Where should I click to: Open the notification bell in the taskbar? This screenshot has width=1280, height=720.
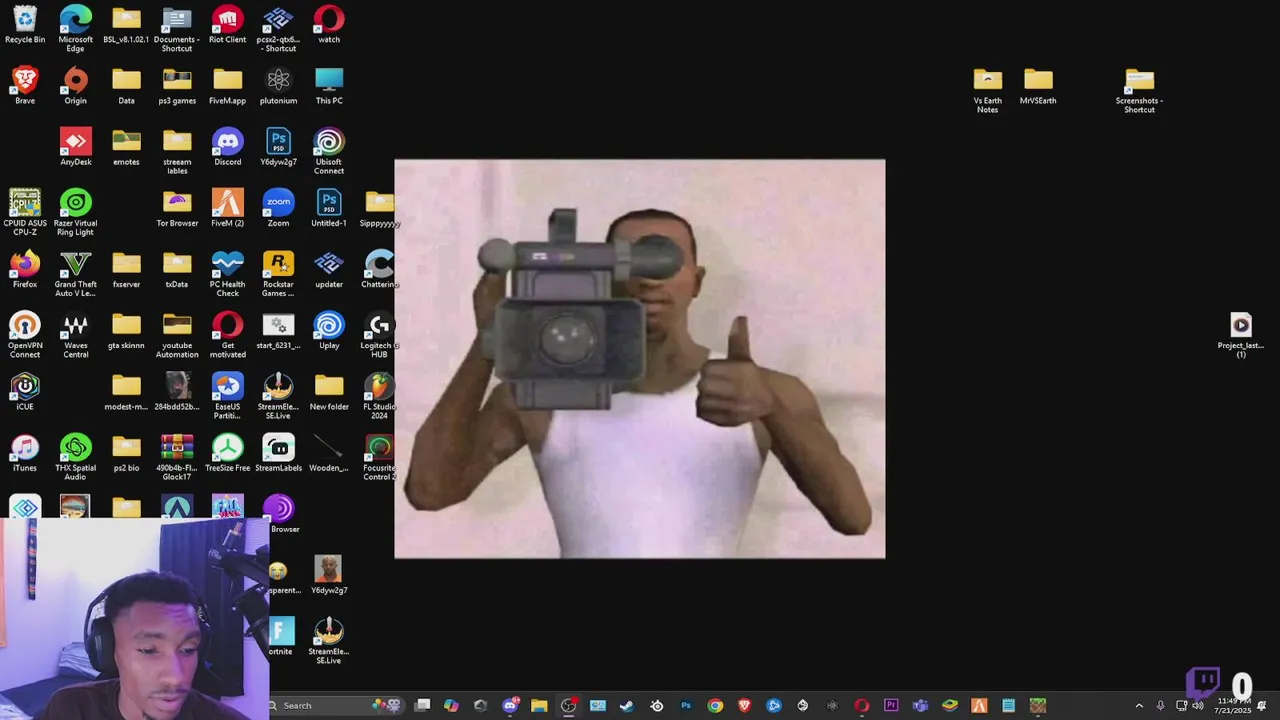[x=1262, y=706]
